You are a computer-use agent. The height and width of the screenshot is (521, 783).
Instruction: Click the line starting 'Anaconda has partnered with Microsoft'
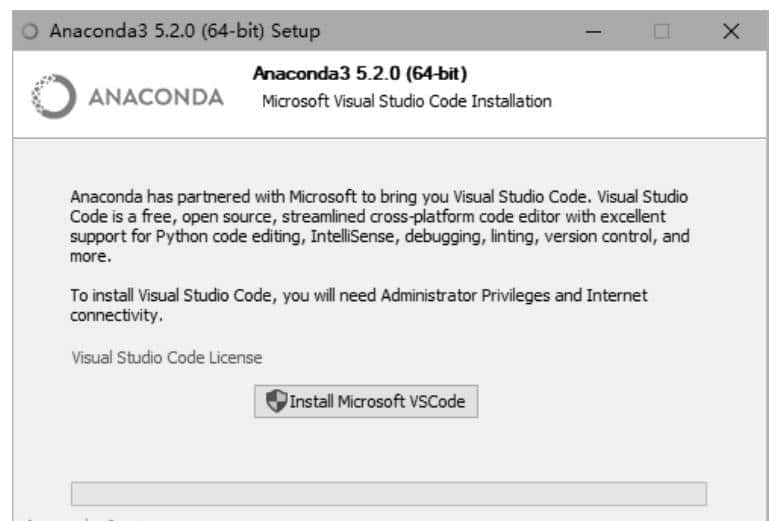[x=378, y=197]
